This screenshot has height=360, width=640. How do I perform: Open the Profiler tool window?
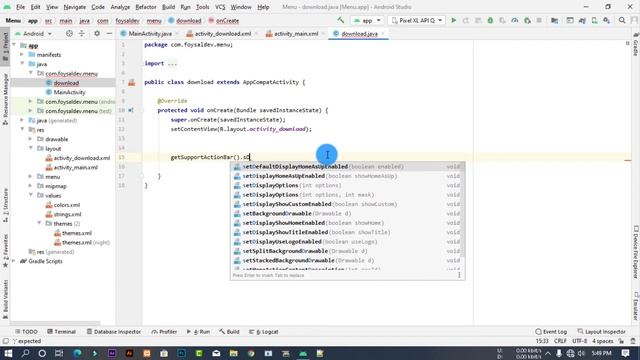point(164,331)
